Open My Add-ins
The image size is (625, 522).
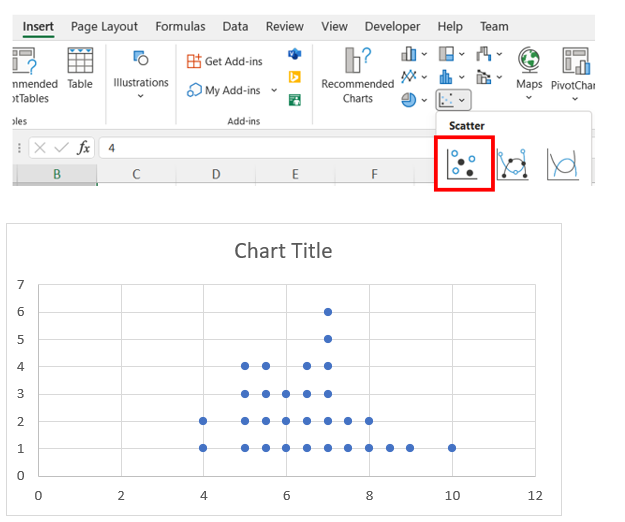pos(224,90)
